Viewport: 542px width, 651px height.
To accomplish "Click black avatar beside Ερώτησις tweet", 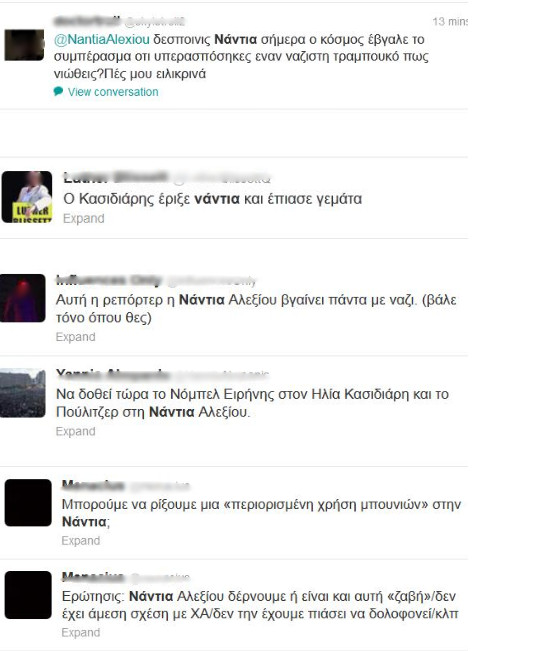I will tap(28, 595).
